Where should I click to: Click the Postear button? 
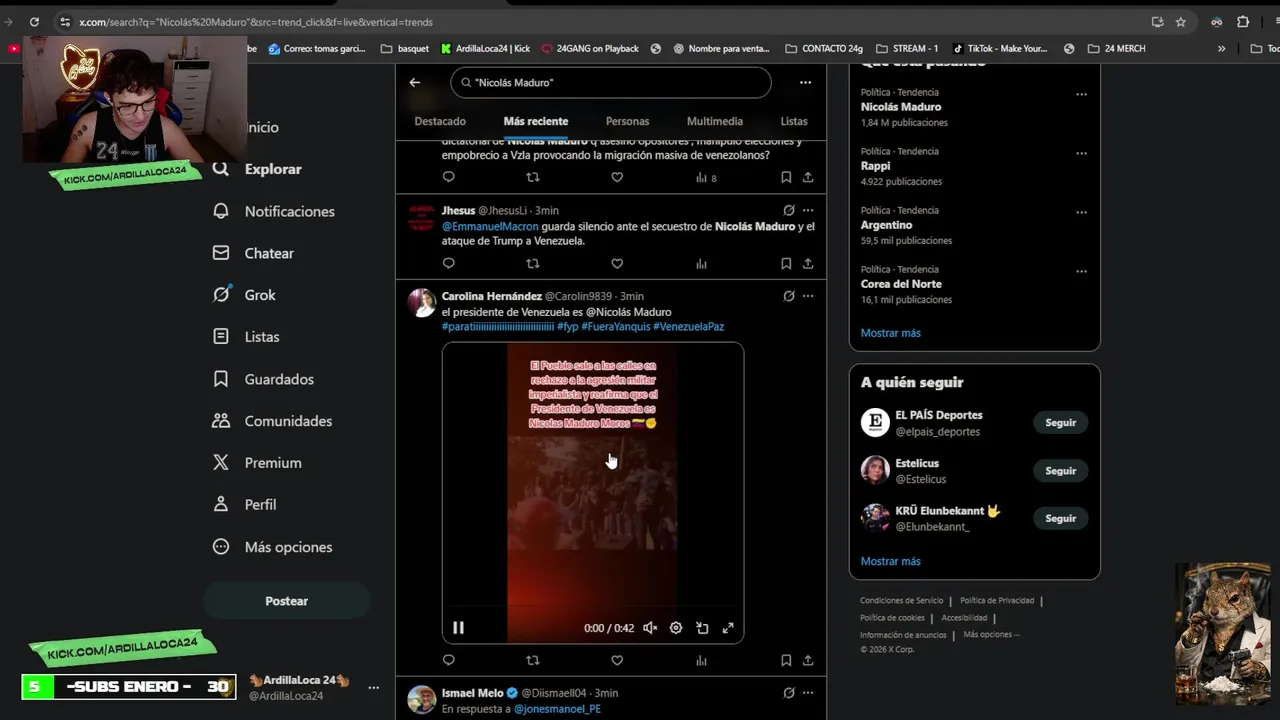(287, 601)
